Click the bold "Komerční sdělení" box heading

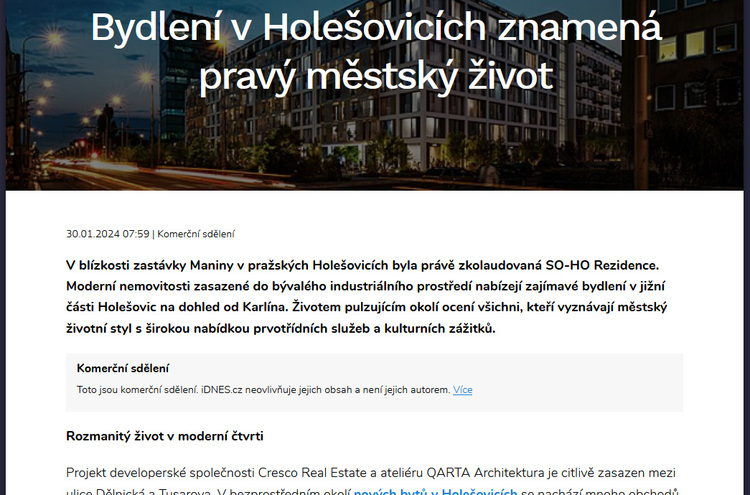pyautogui.click(x=123, y=368)
